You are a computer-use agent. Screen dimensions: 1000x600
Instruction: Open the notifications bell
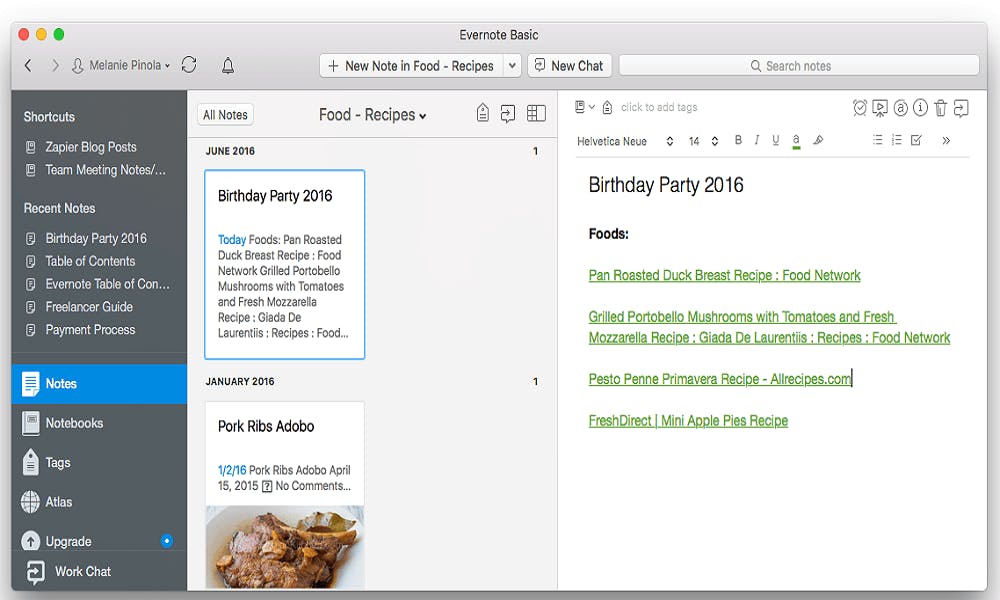pyautogui.click(x=228, y=65)
